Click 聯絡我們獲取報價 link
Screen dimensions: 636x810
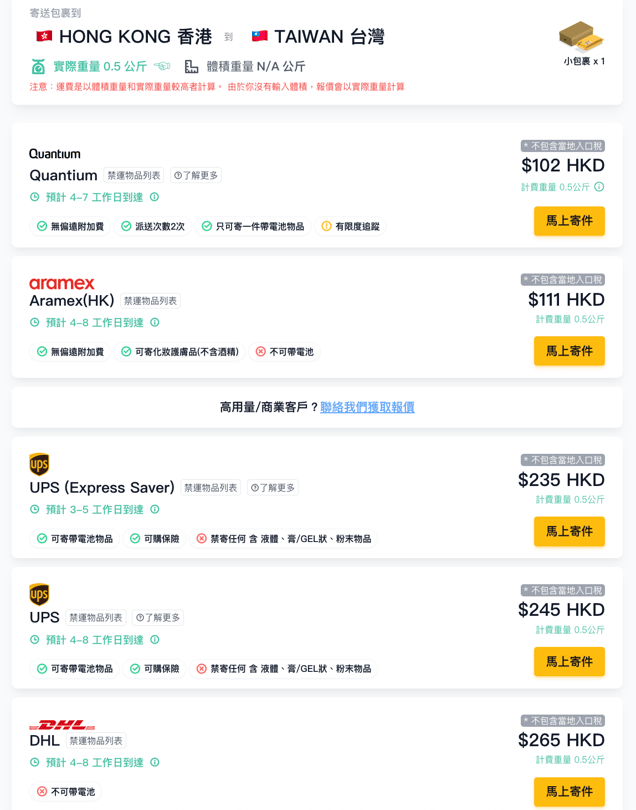[x=367, y=407]
